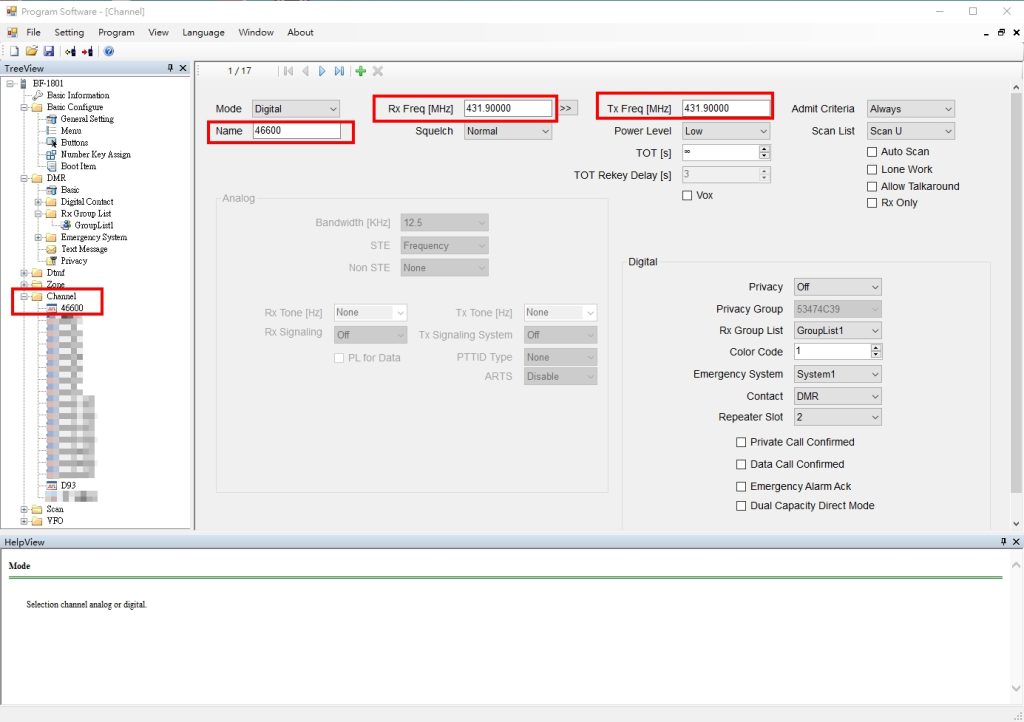
Task: Open the Mode dropdown
Action: tap(296, 109)
